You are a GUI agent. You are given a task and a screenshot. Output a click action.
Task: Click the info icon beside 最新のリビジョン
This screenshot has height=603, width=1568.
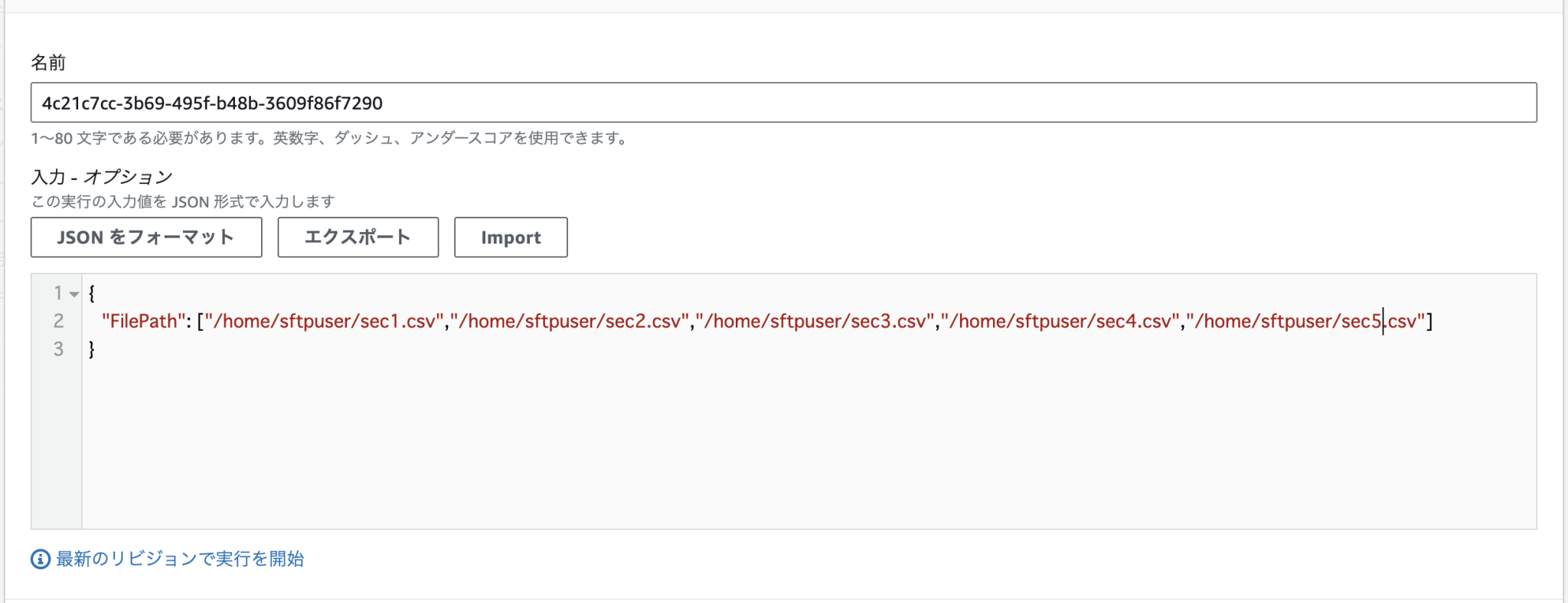pyautogui.click(x=41, y=559)
